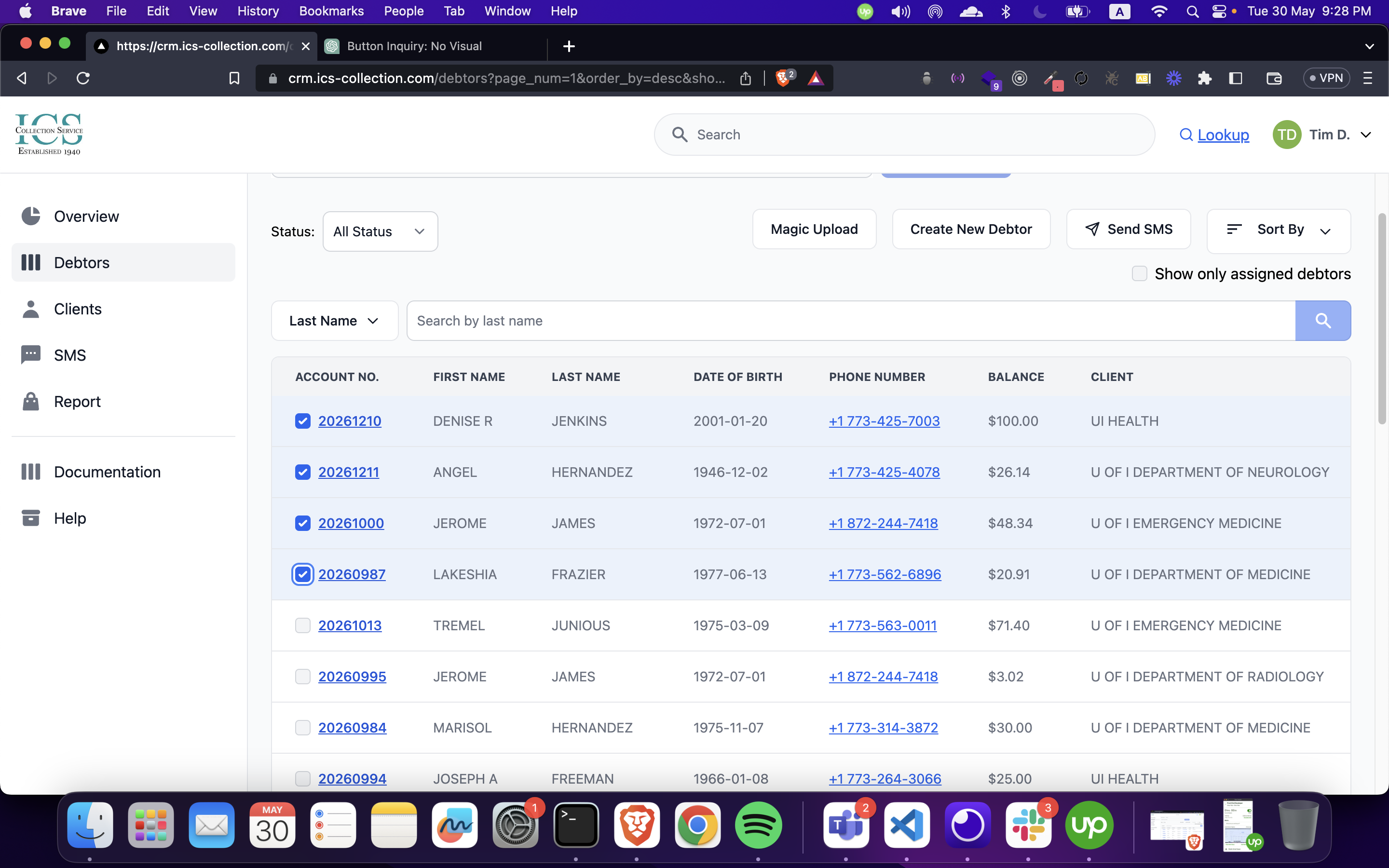
Task: Open the History menu in menu bar
Action: click(x=258, y=11)
